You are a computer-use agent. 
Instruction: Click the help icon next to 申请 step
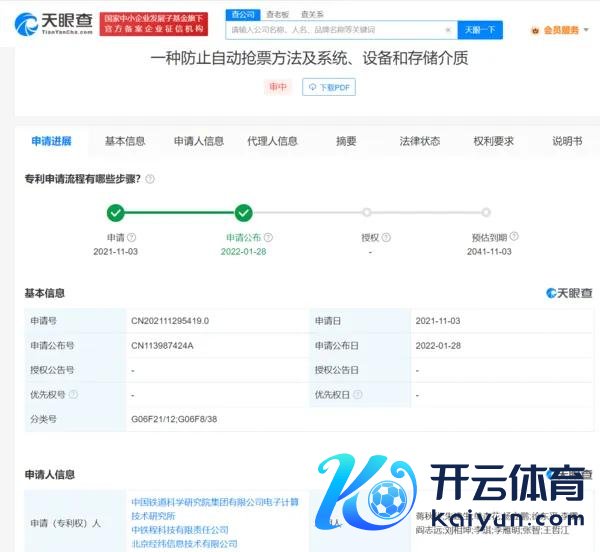tap(132, 238)
